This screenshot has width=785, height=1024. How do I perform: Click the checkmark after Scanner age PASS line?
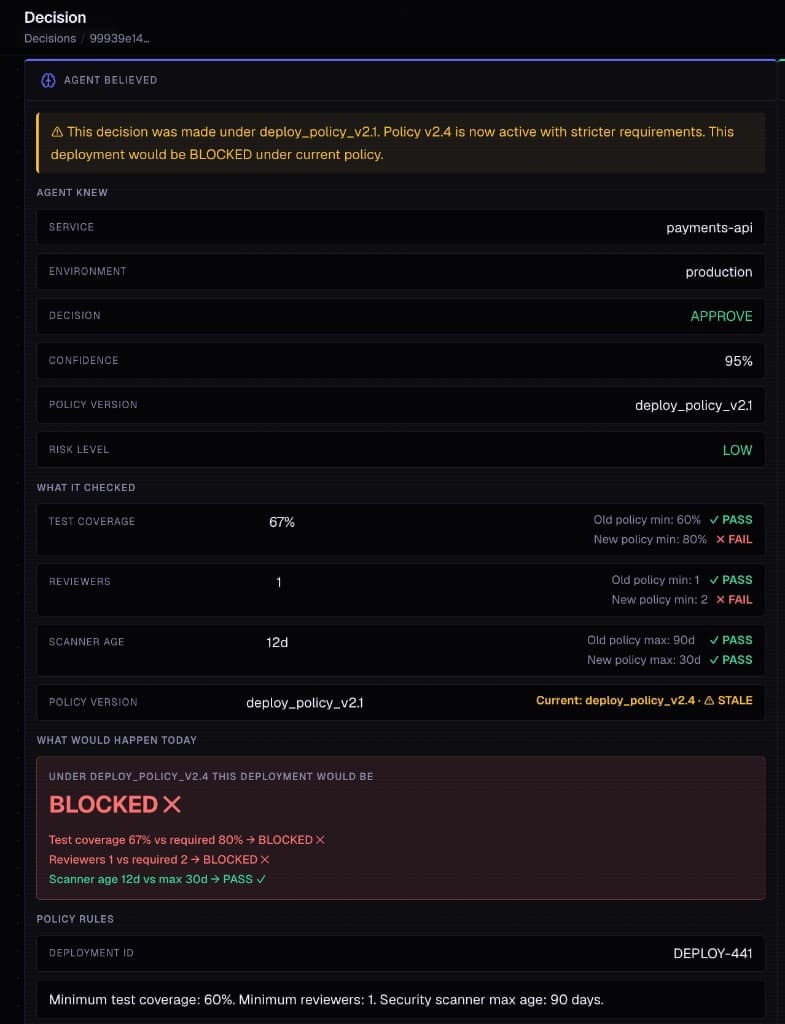(261, 879)
